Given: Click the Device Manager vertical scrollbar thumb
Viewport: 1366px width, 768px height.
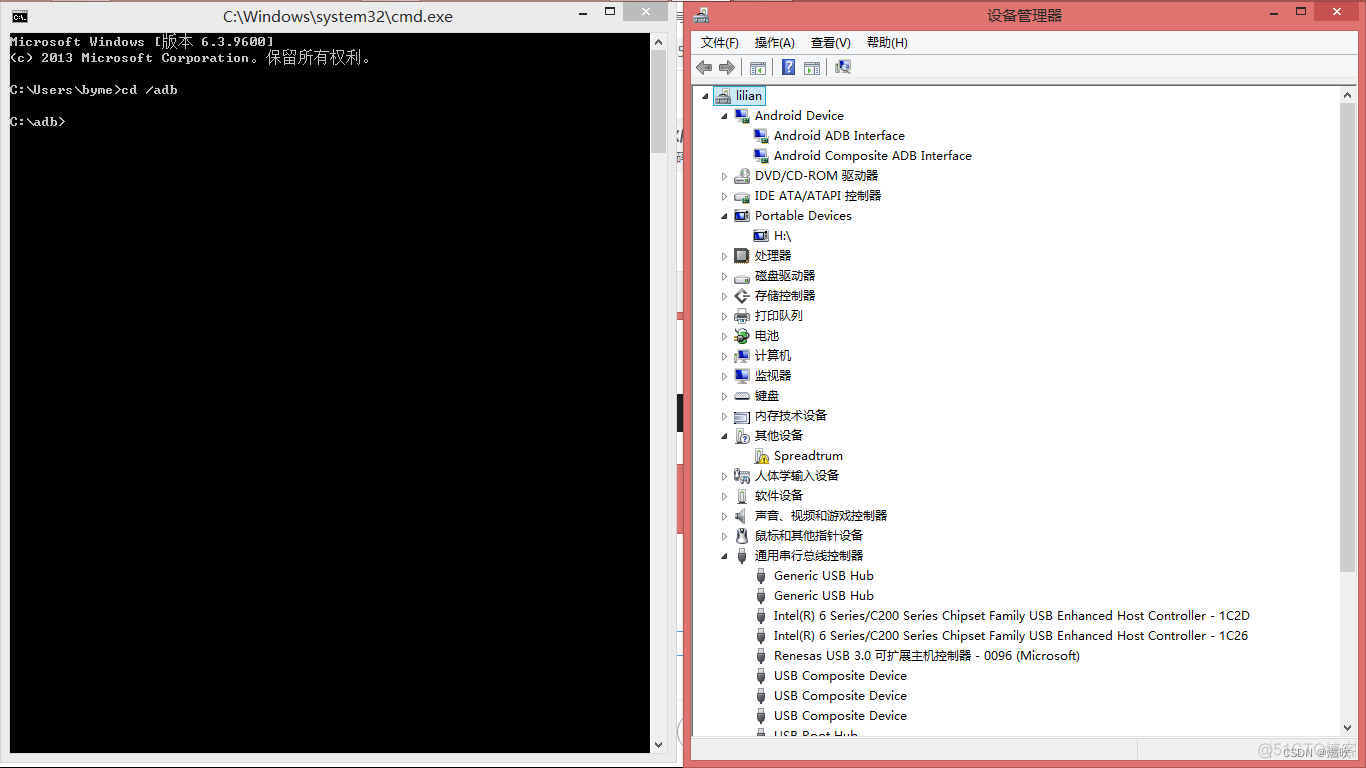Looking at the screenshot, I should [1348, 336].
